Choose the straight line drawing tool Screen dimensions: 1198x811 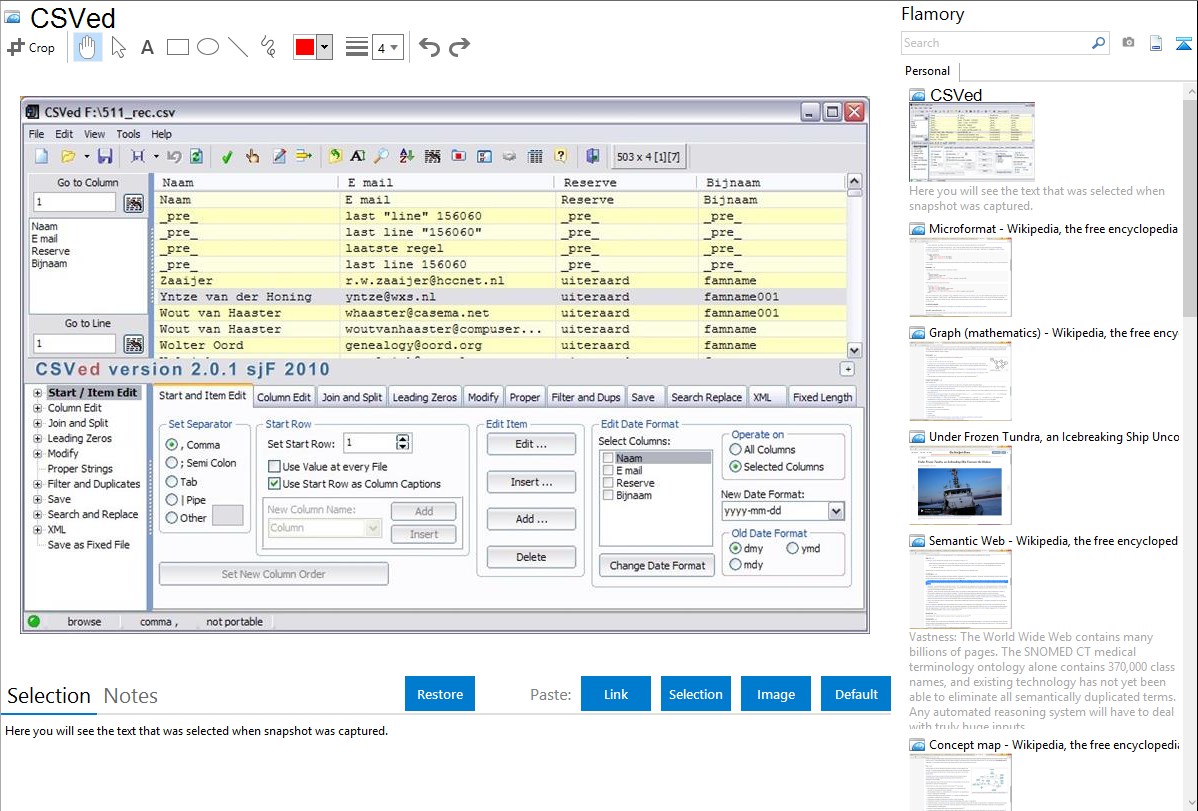[238, 47]
